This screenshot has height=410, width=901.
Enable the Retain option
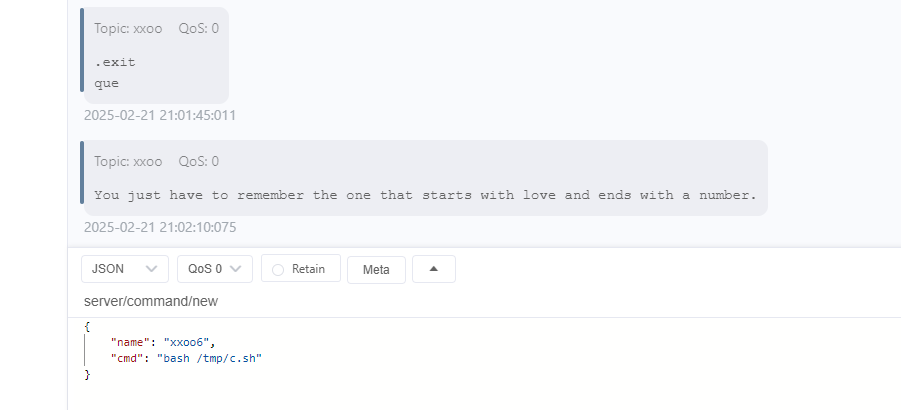[300, 269]
